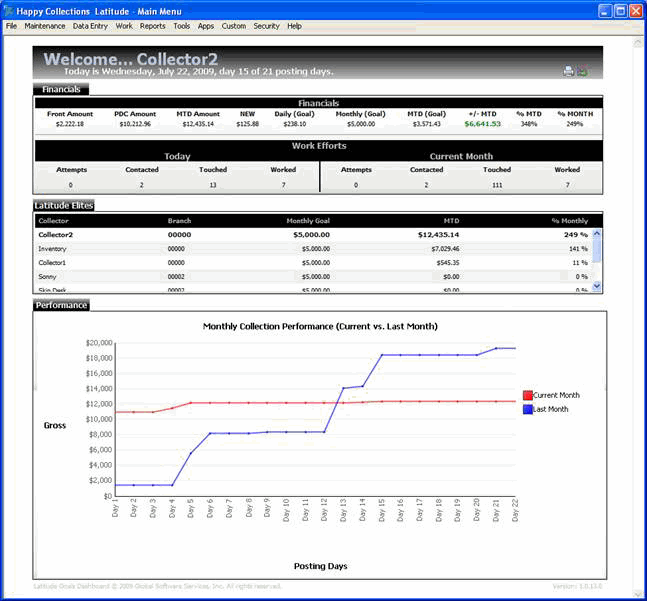Click the Daily (Goal) value $238.10
This screenshot has height=601, width=647.
(295, 124)
